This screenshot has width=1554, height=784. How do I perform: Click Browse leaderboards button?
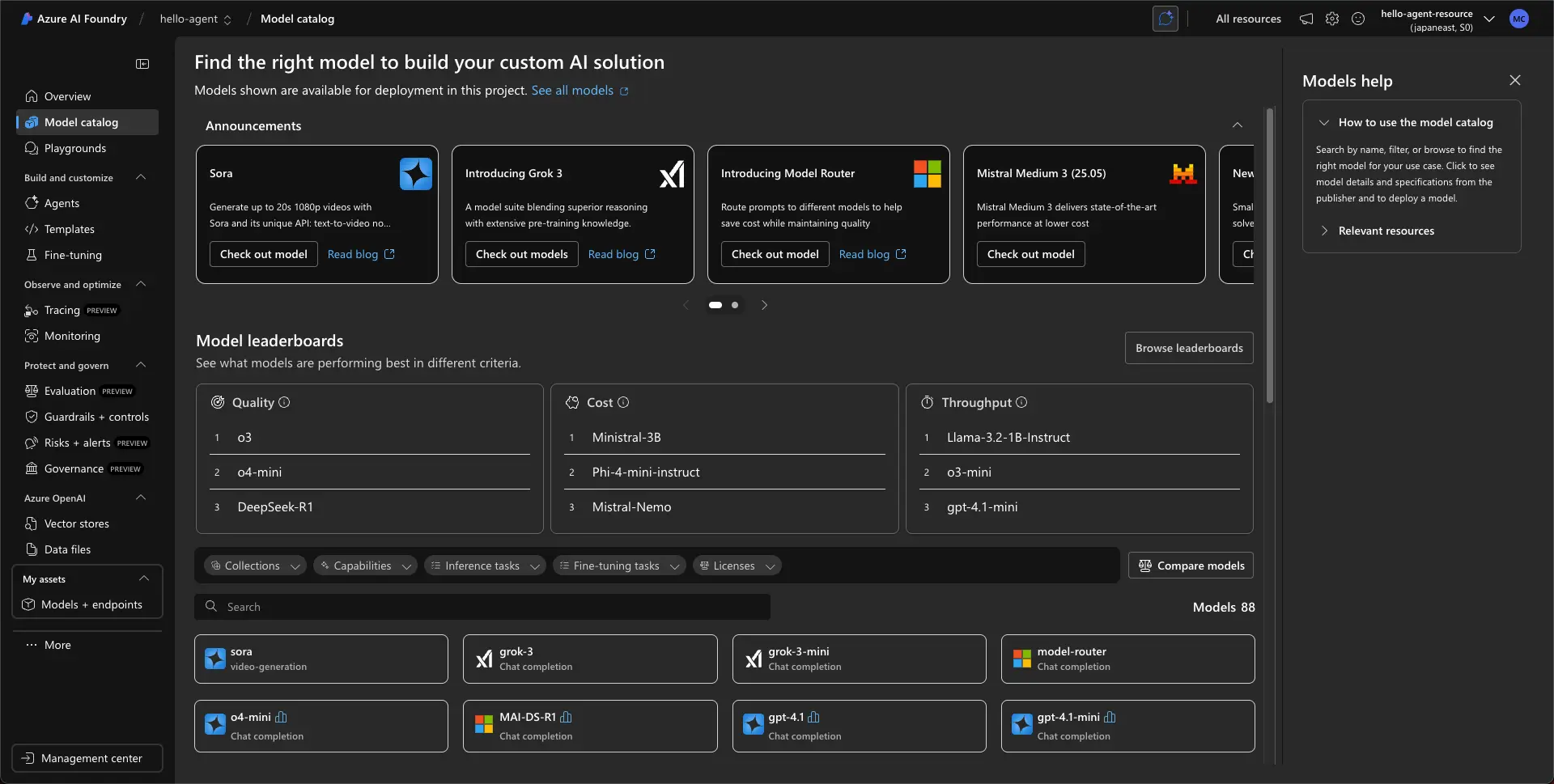coord(1189,348)
